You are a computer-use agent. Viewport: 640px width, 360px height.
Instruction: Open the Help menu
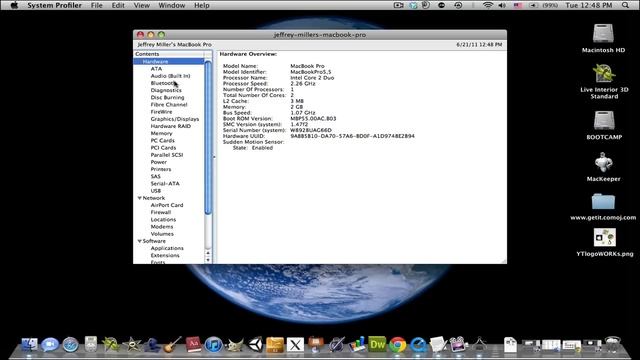coord(202,5)
